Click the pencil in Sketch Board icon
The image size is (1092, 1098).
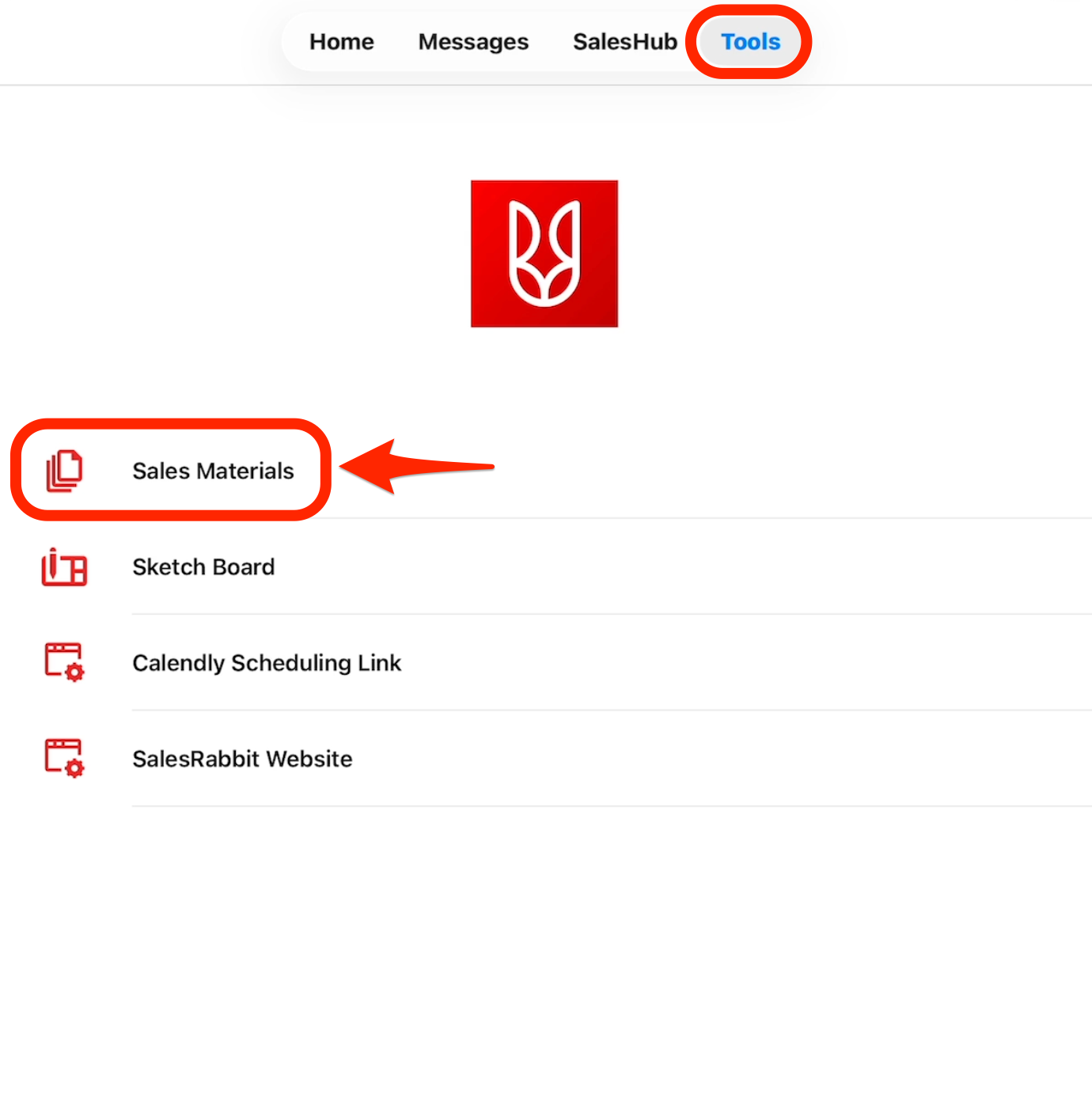[53, 564]
